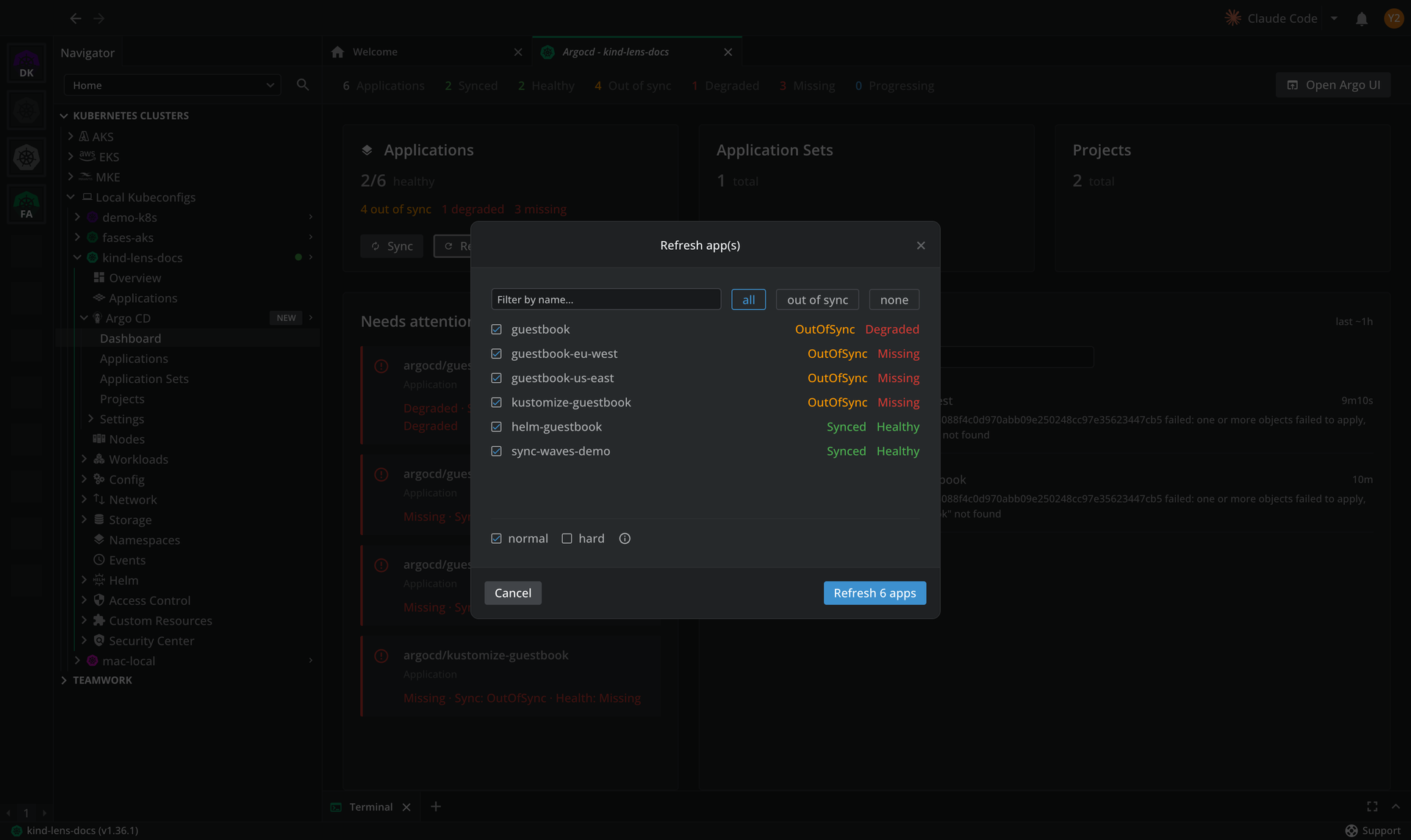Open Argo CD Applications in navigator
The width and height of the screenshot is (1411, 840).
click(134, 359)
